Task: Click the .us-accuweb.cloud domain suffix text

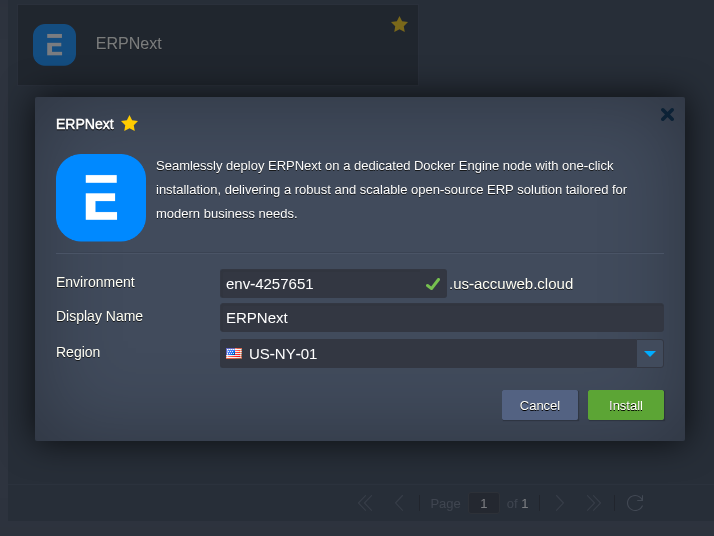Action: [511, 284]
